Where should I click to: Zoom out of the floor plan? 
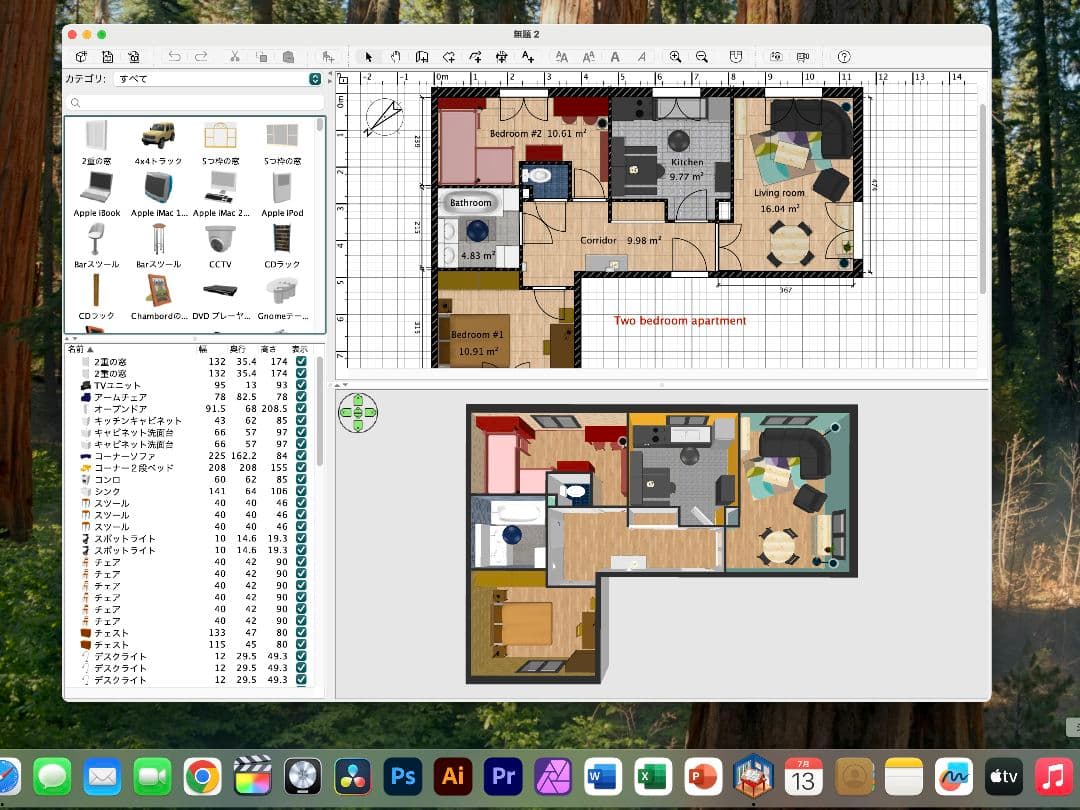point(701,57)
